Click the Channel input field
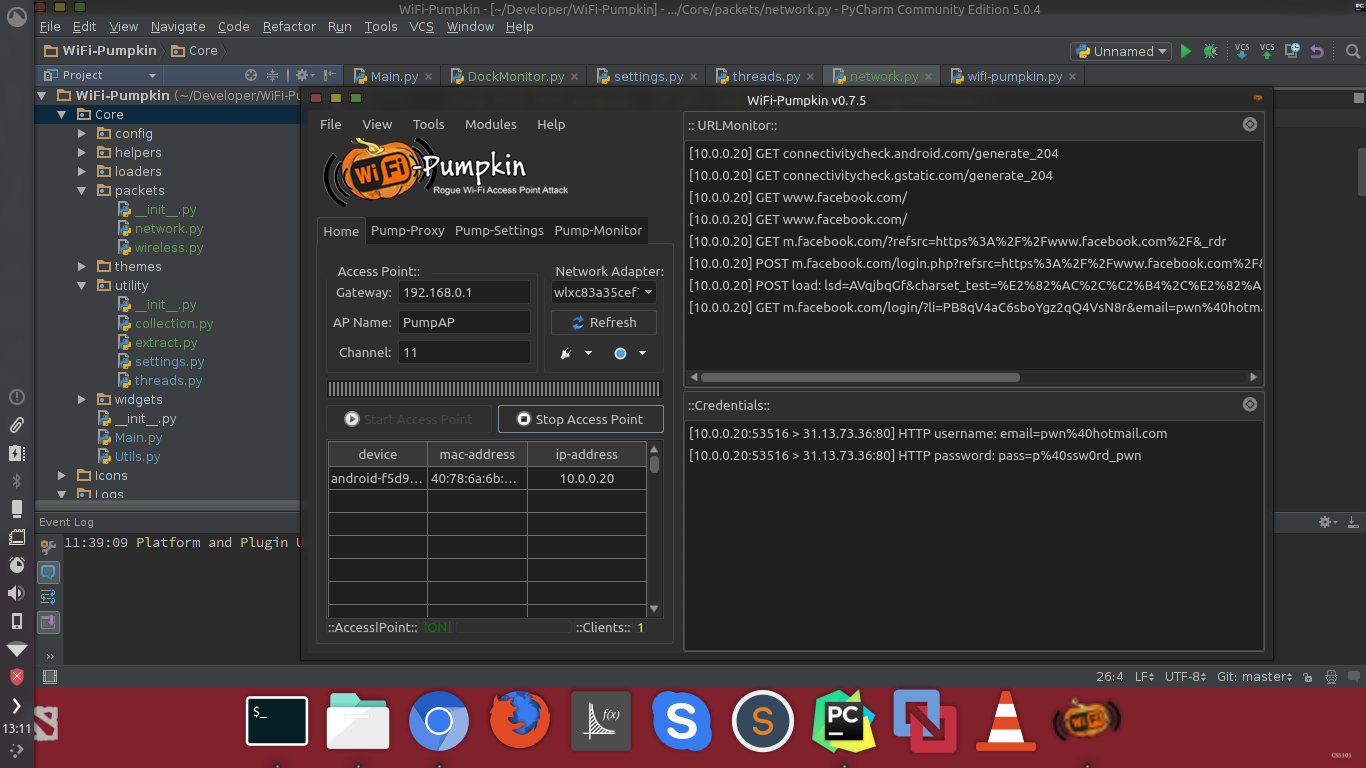The height and width of the screenshot is (768, 1366). click(x=464, y=352)
